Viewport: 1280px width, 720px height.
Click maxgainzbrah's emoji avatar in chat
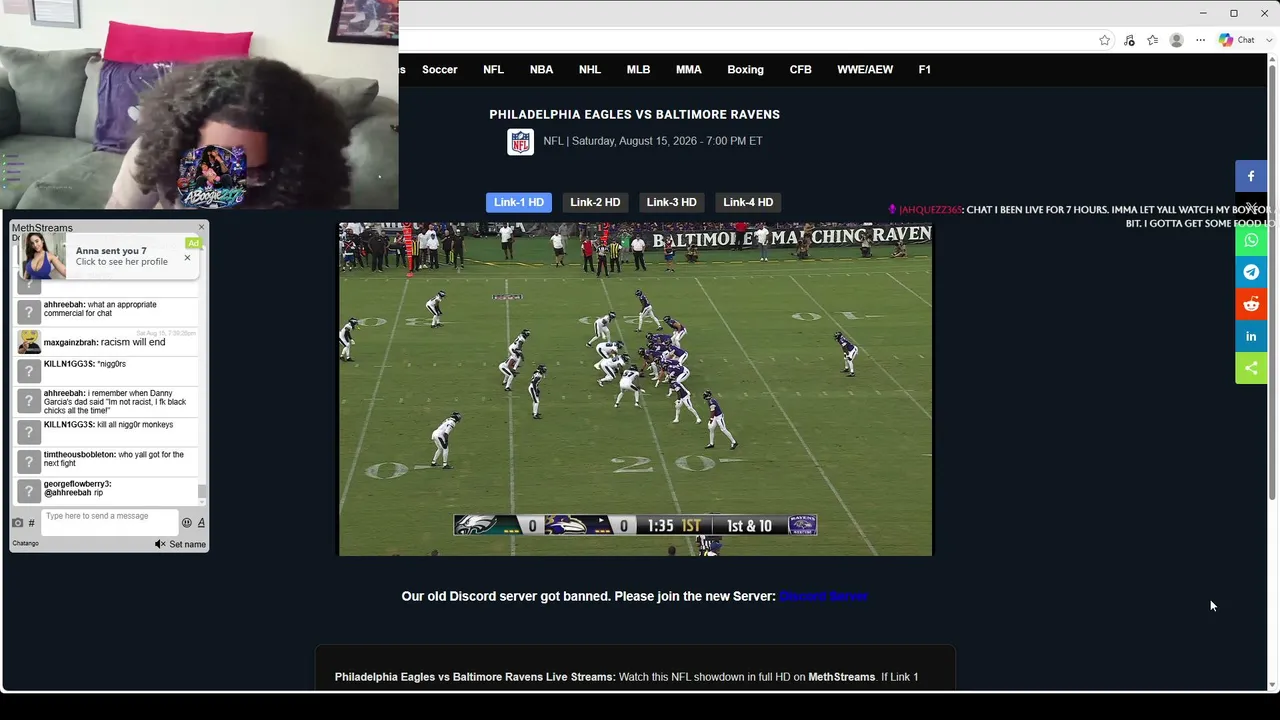(x=29, y=342)
